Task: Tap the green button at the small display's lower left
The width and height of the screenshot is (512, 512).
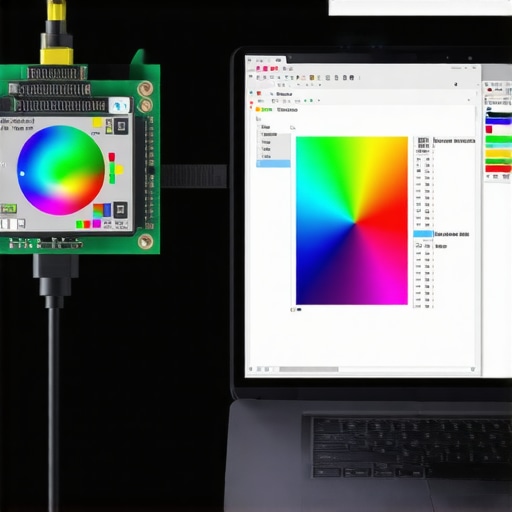Action: (8, 209)
